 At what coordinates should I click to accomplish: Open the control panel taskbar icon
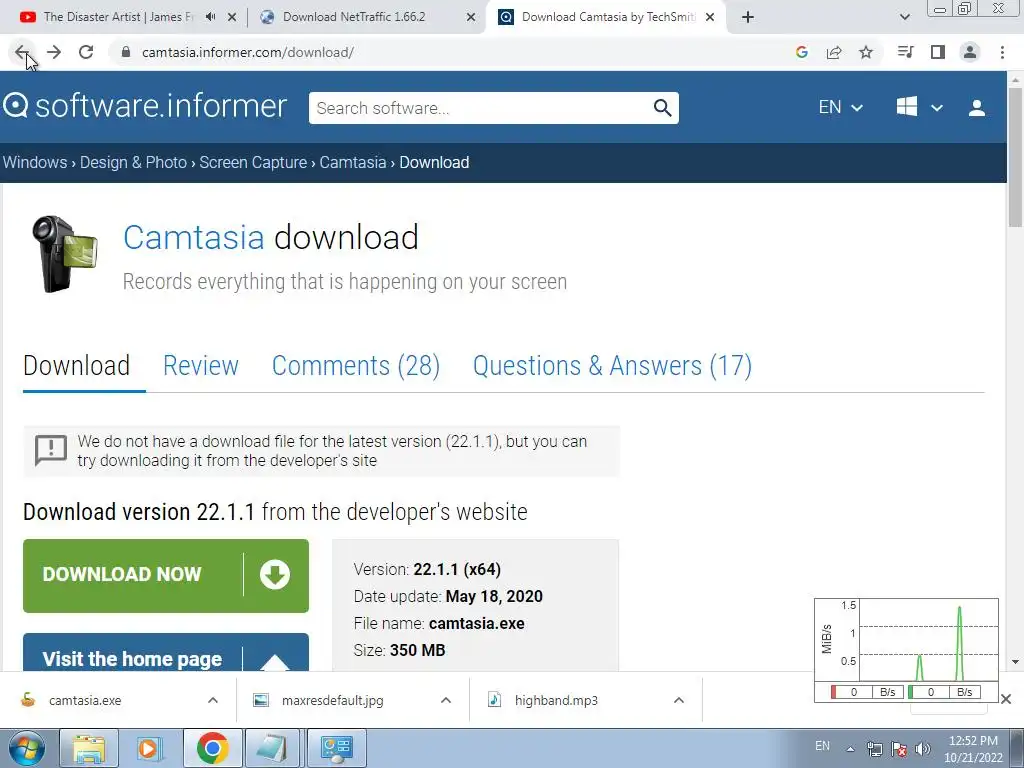[x=336, y=748]
